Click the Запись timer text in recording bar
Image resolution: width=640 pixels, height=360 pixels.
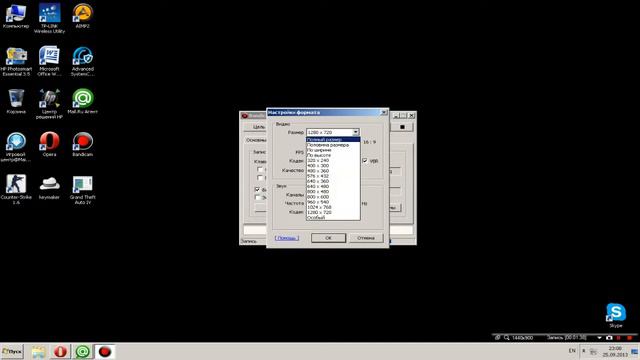567,338
